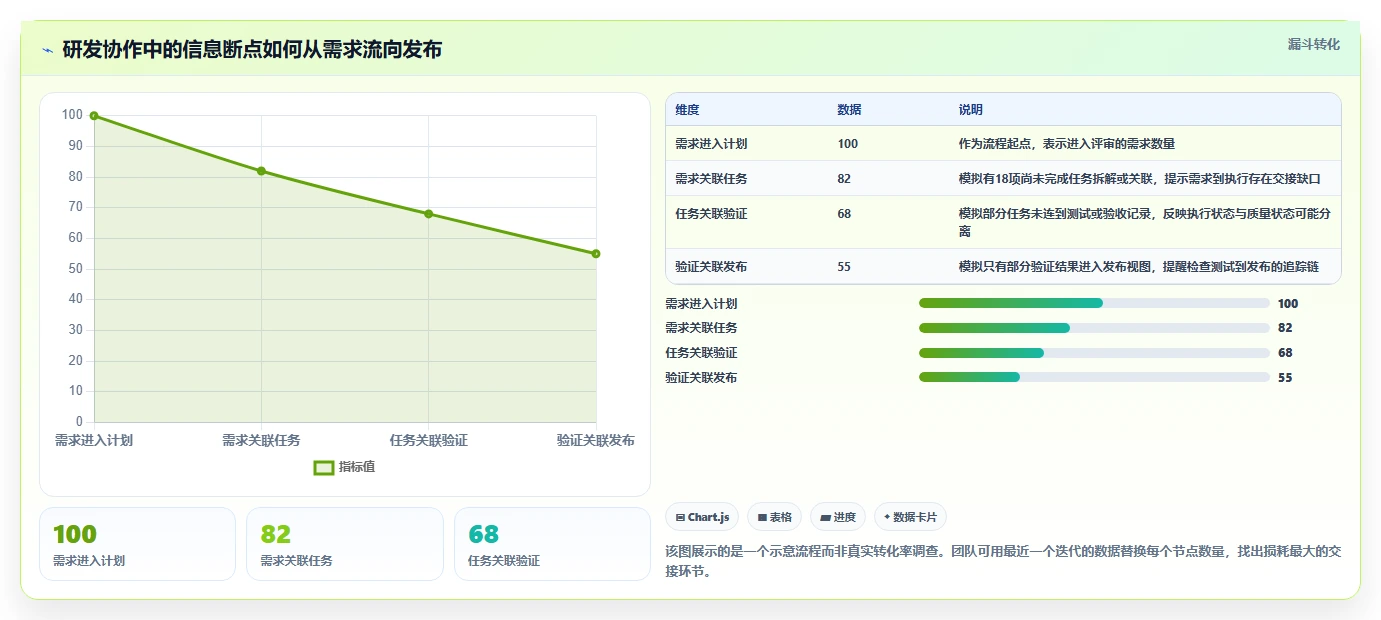Open the 100 需求进入计划 data card
Image resolution: width=1381 pixels, height=620 pixels.
(x=137, y=544)
